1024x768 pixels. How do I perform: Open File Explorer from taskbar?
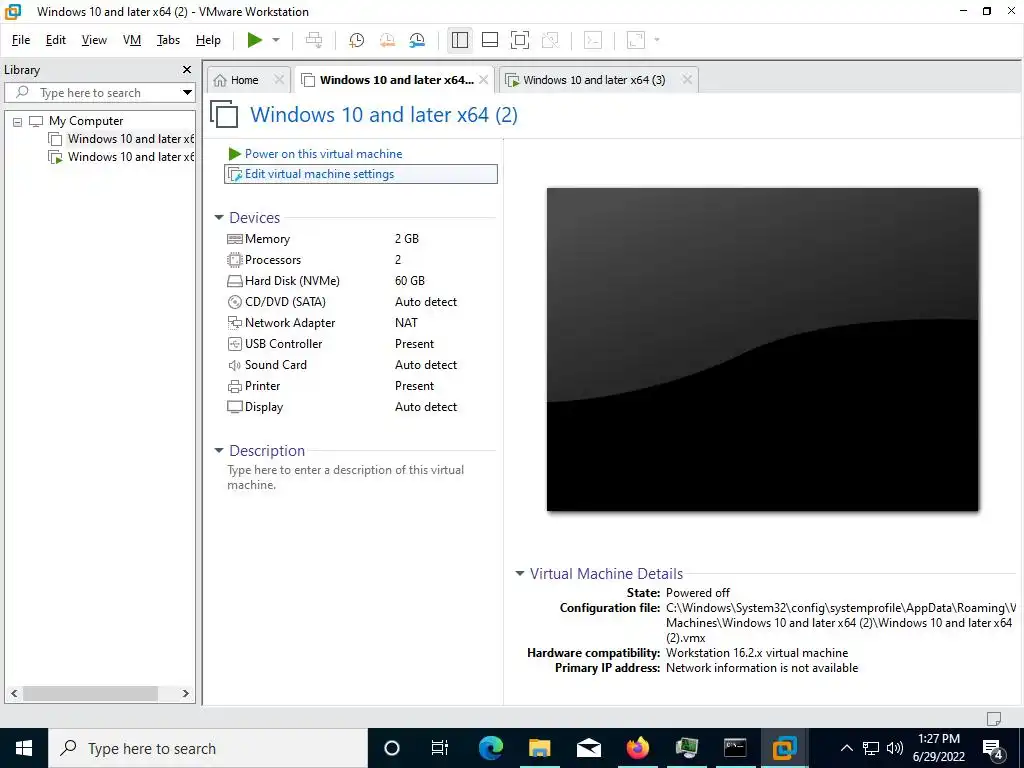click(x=539, y=748)
